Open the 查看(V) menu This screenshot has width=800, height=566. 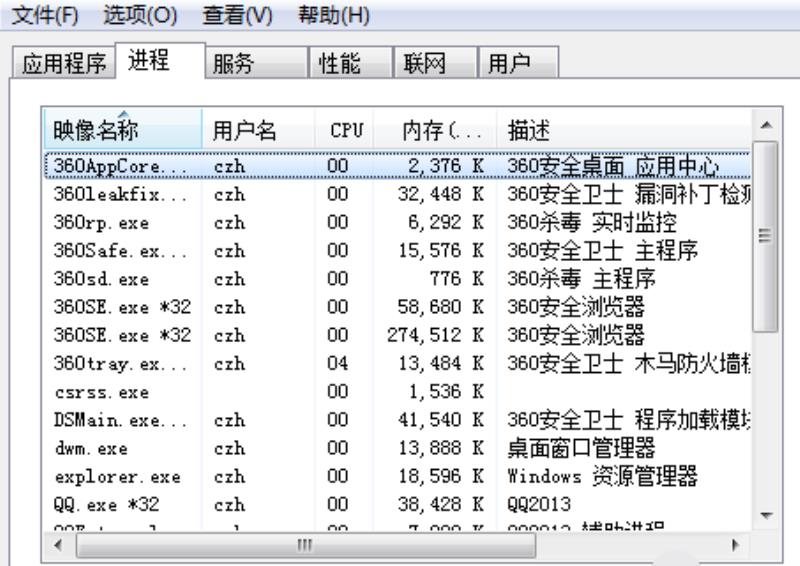pos(237,15)
